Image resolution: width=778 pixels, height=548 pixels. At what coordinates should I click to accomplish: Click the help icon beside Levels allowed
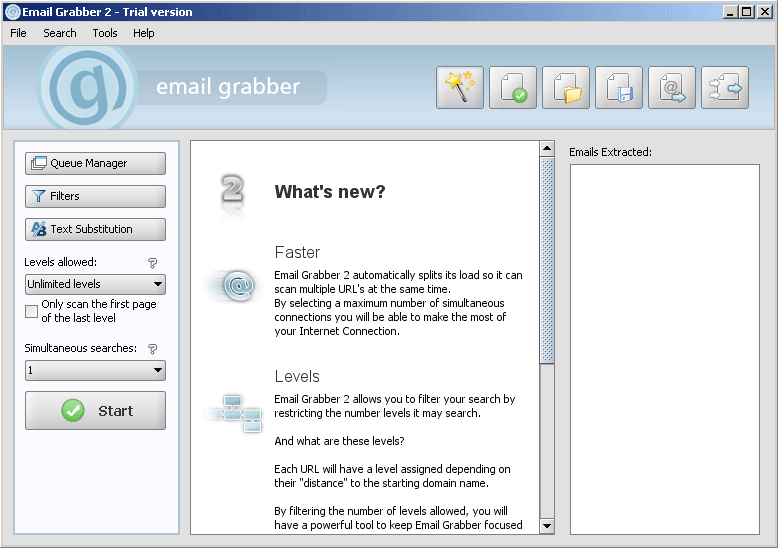pyautogui.click(x=152, y=263)
